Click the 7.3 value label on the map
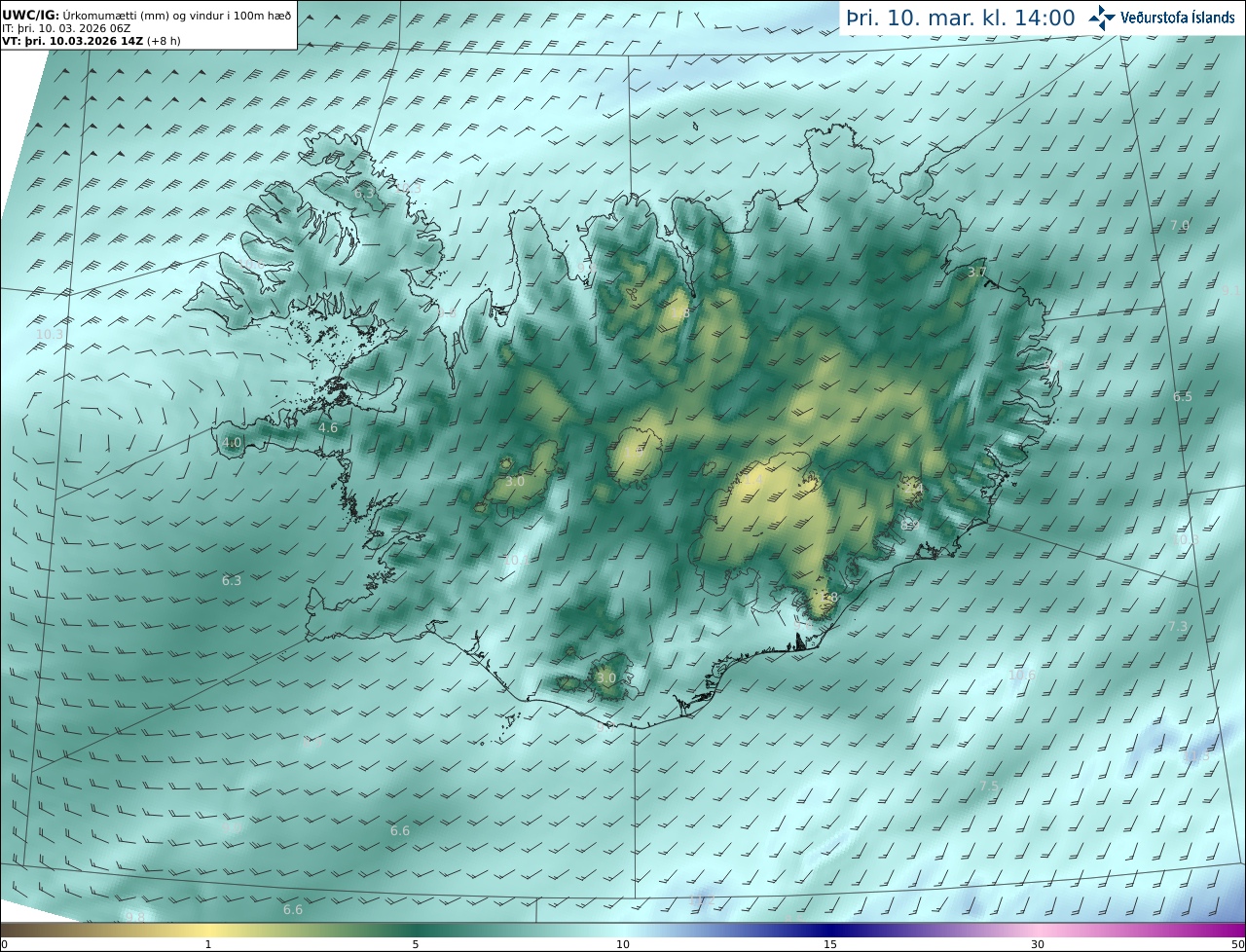This screenshot has height=952, width=1246. click(1178, 626)
